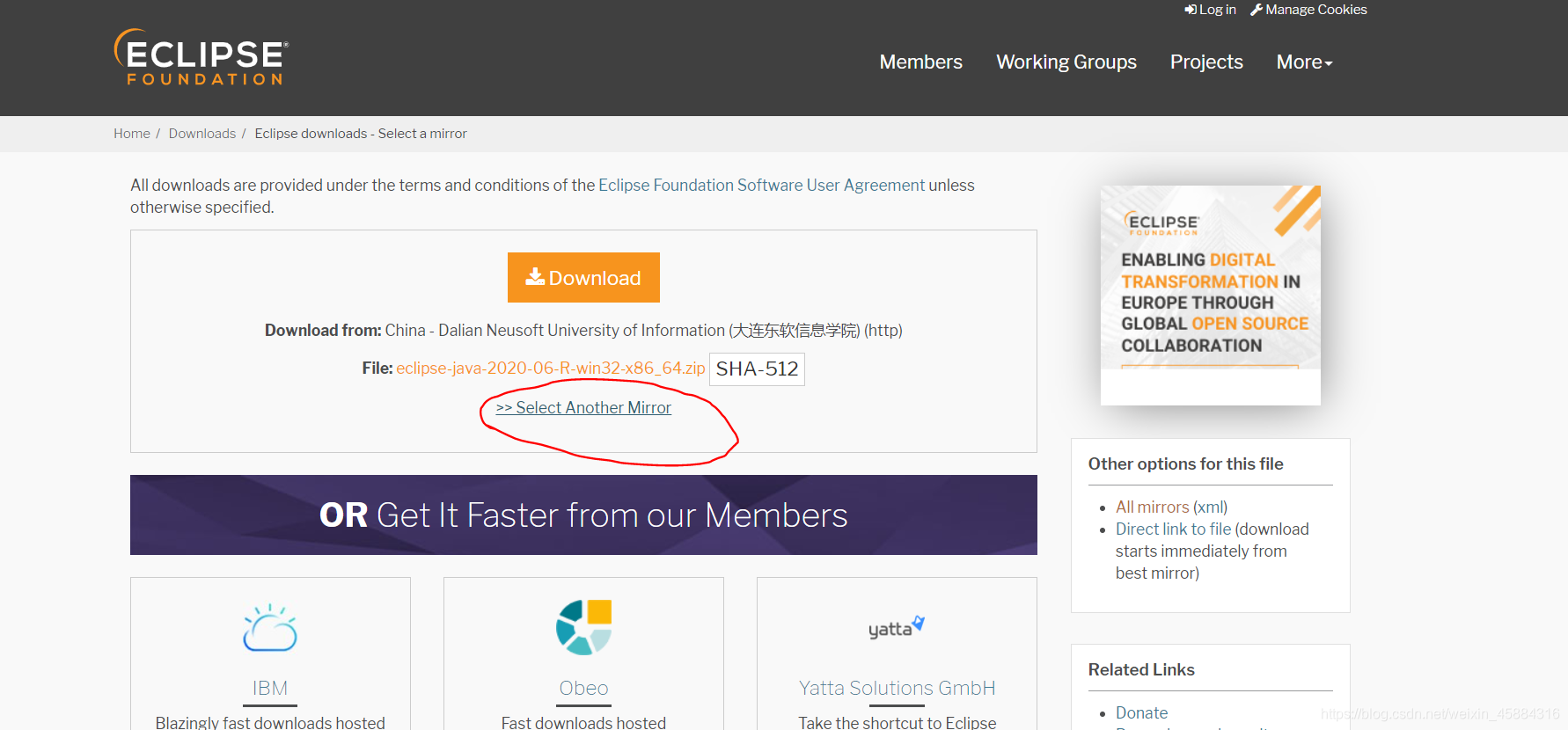Go to Downloads breadcrumb

click(202, 134)
